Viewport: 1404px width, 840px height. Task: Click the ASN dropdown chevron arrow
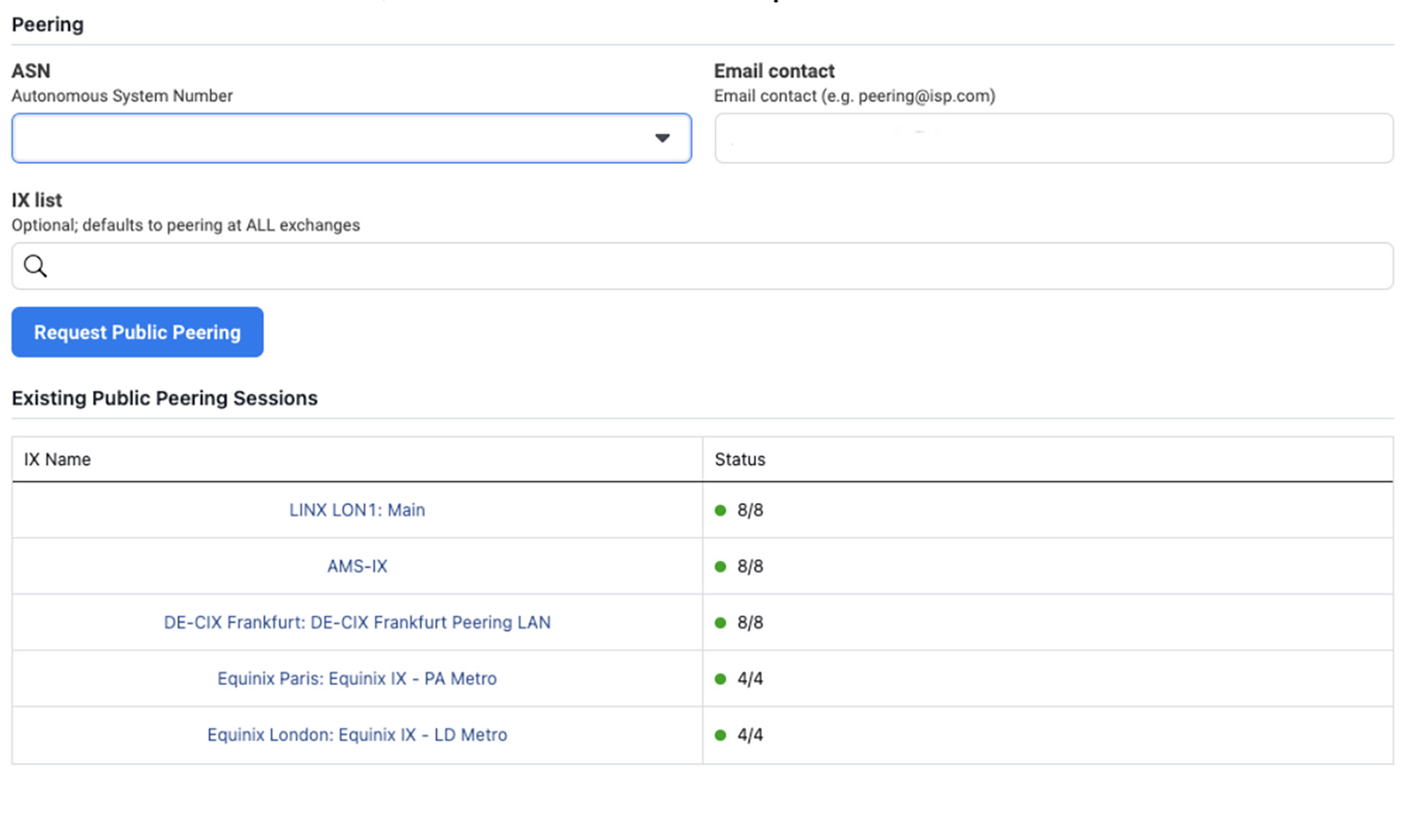point(663,137)
